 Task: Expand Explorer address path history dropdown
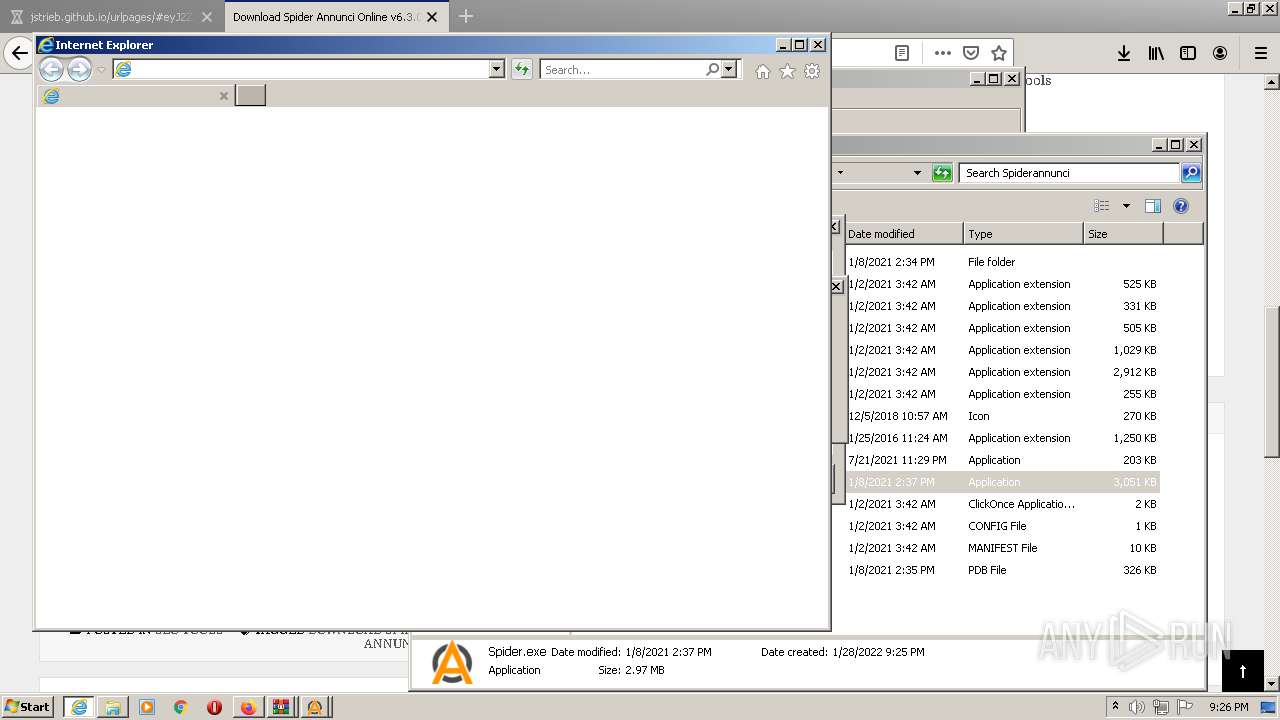pyautogui.click(x=917, y=173)
